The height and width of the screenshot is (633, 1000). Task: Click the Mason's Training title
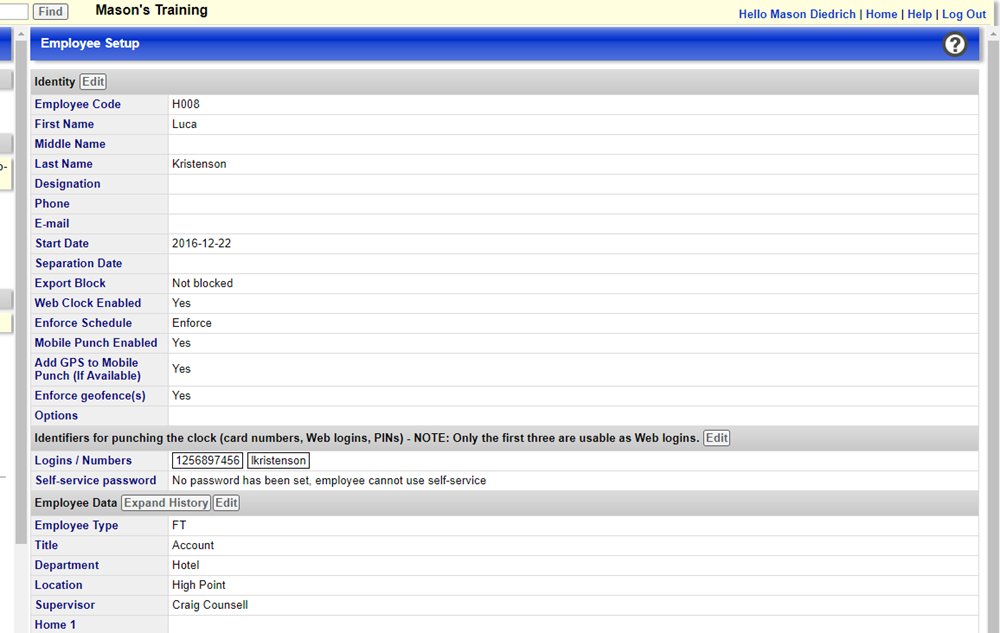coord(151,11)
